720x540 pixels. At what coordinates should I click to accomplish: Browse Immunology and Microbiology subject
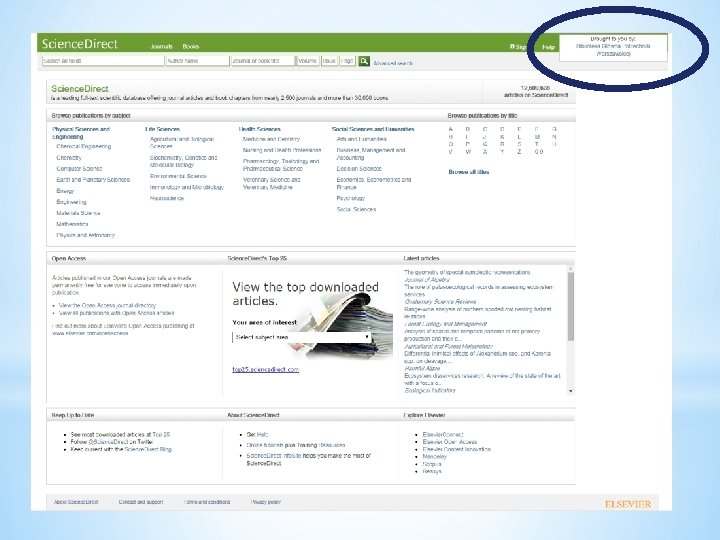pos(186,187)
